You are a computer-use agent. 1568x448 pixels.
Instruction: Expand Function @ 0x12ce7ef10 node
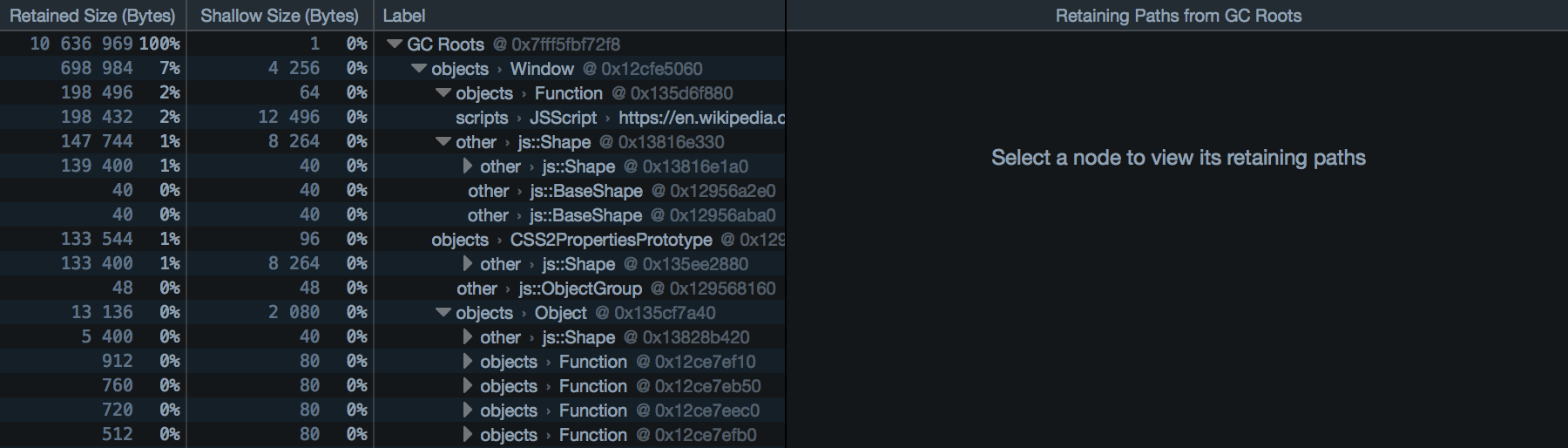(x=468, y=362)
